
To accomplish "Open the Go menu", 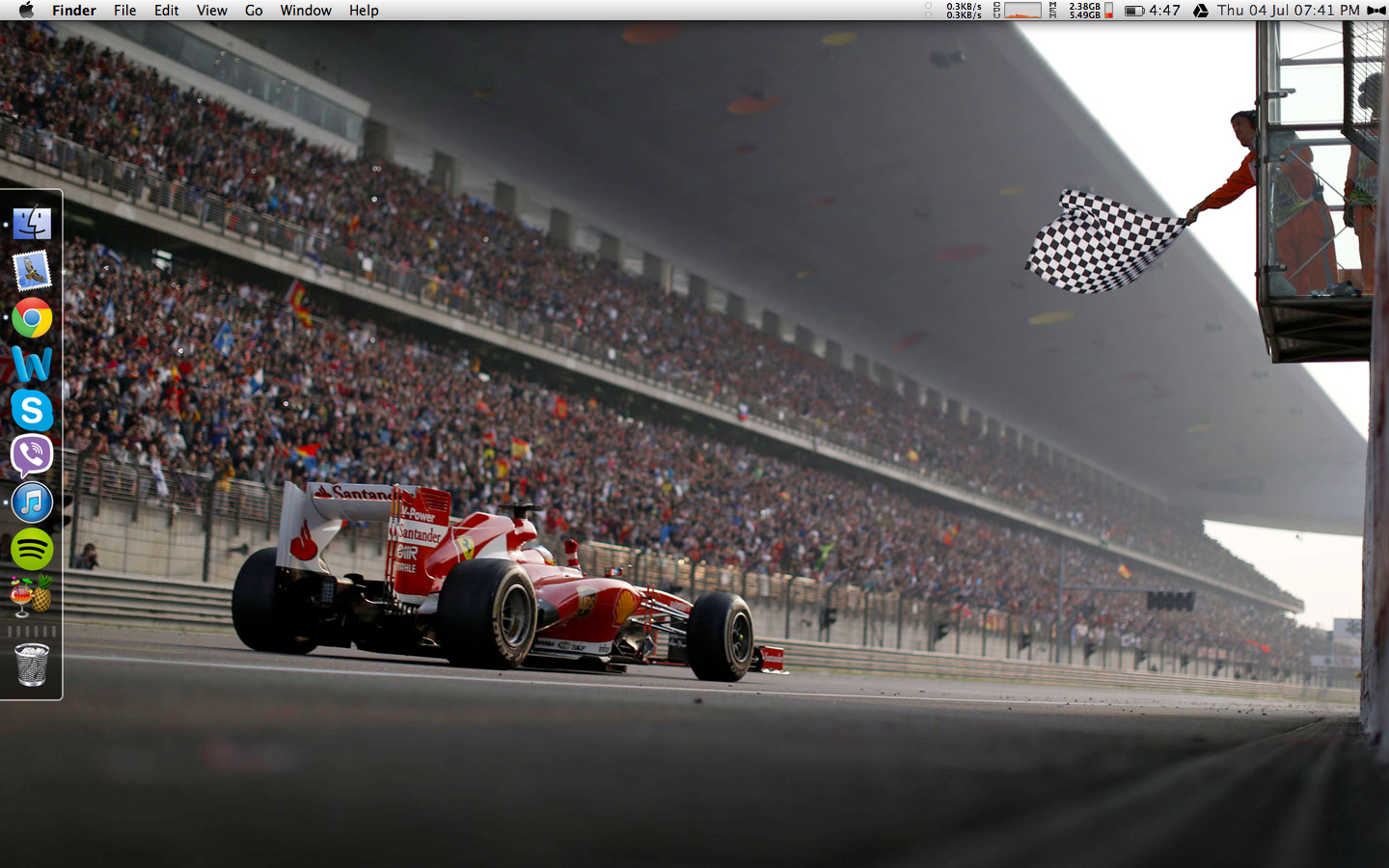I will [x=254, y=10].
